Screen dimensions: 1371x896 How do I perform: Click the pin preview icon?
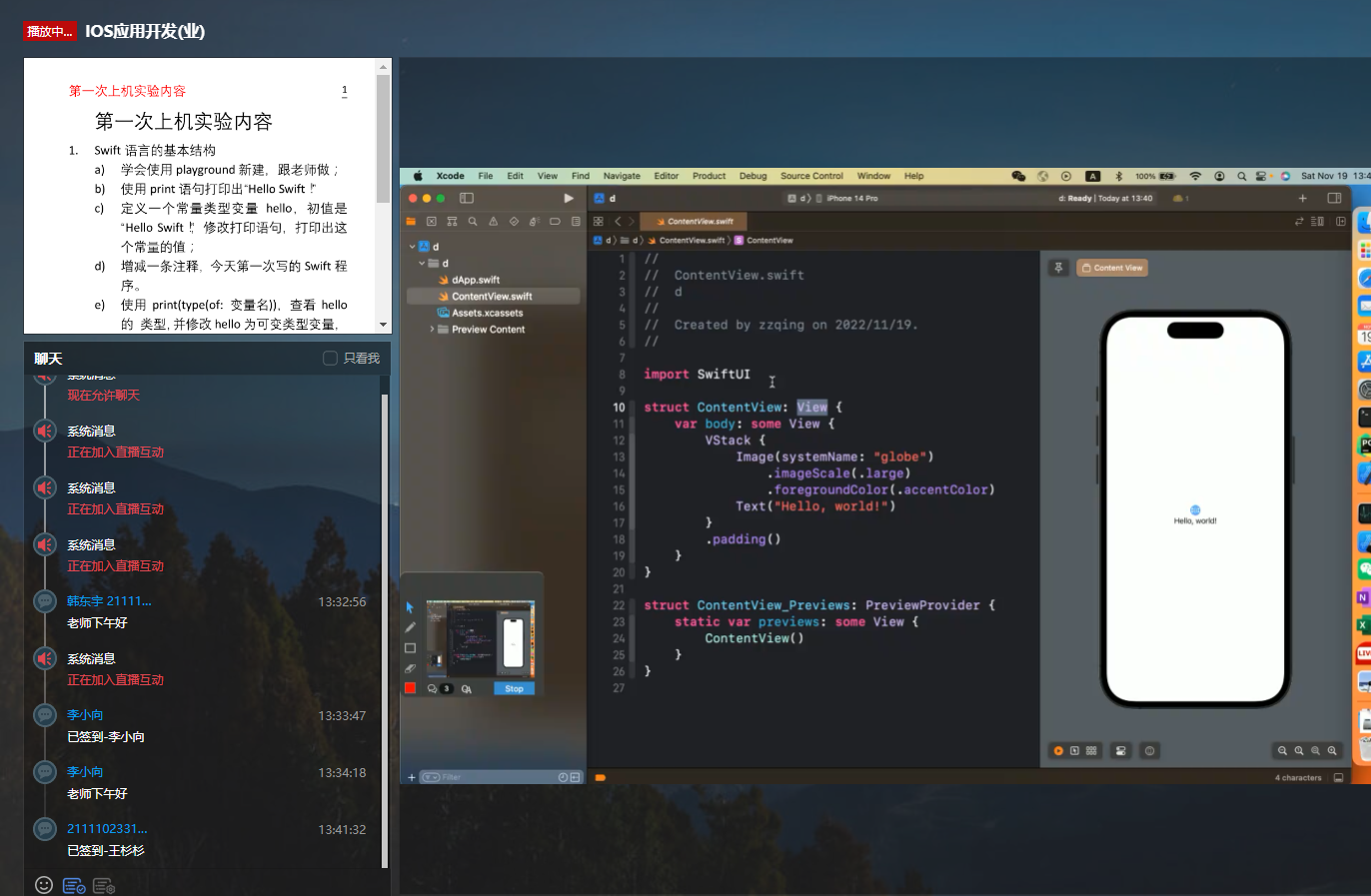pos(1058,268)
